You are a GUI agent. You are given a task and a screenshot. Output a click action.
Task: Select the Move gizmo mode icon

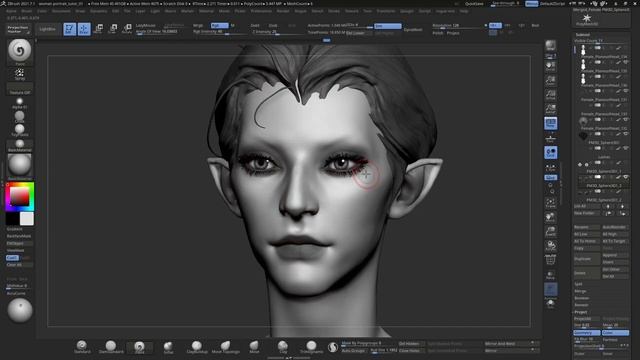pyautogui.click(x=98, y=29)
